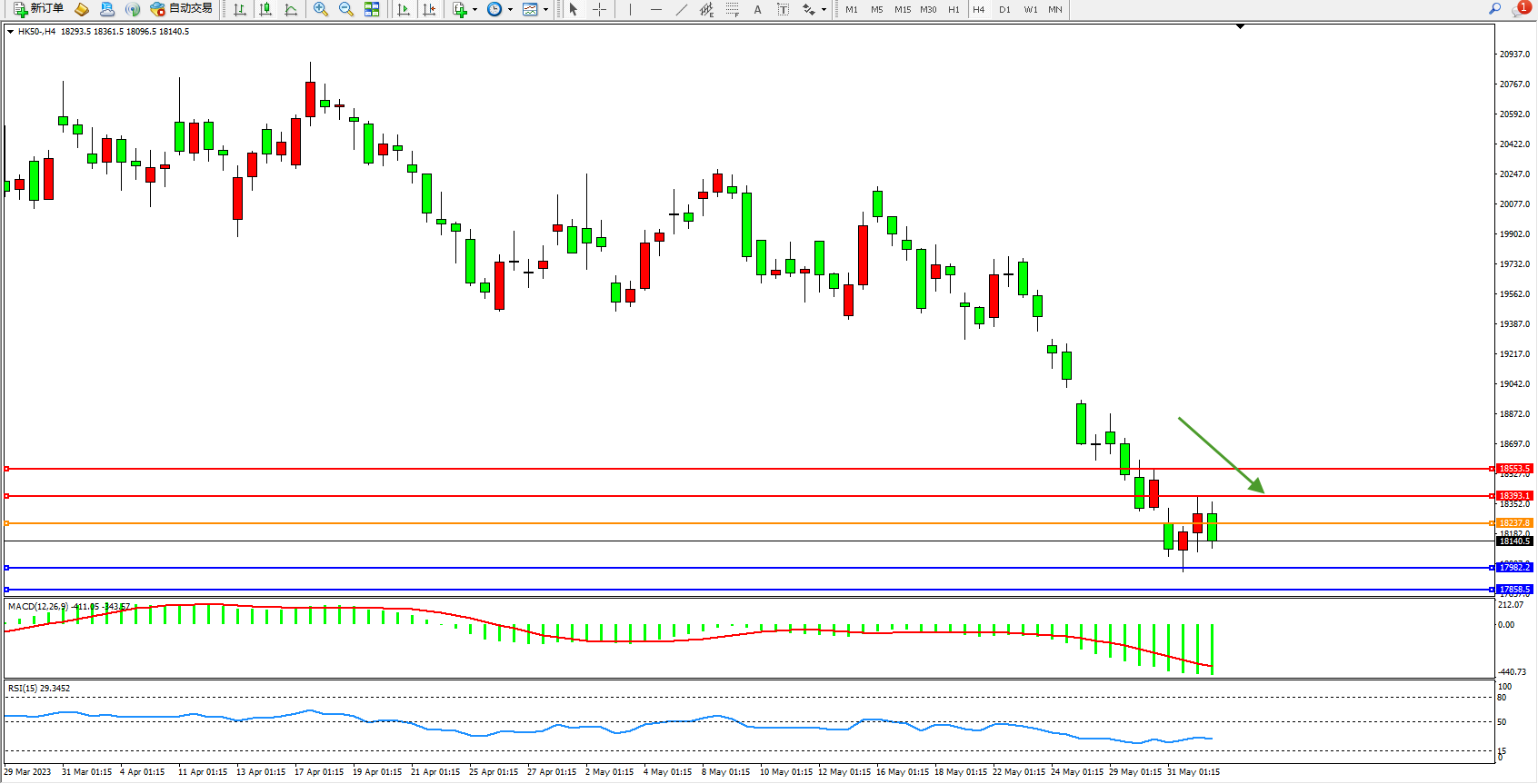The width and height of the screenshot is (1538, 784).
Task: Click the New Order (新订单) button
Action: [39, 9]
